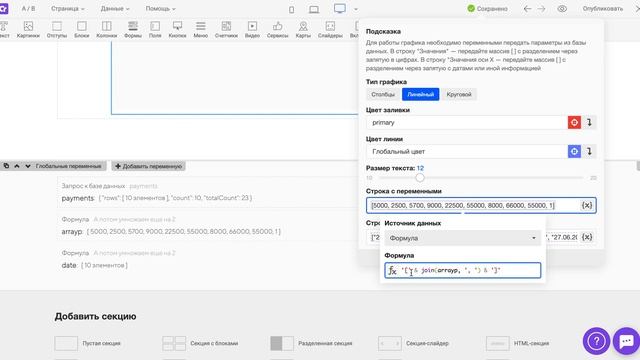Add Секция-слайдер
This screenshot has height=360, width=640.
413,343
